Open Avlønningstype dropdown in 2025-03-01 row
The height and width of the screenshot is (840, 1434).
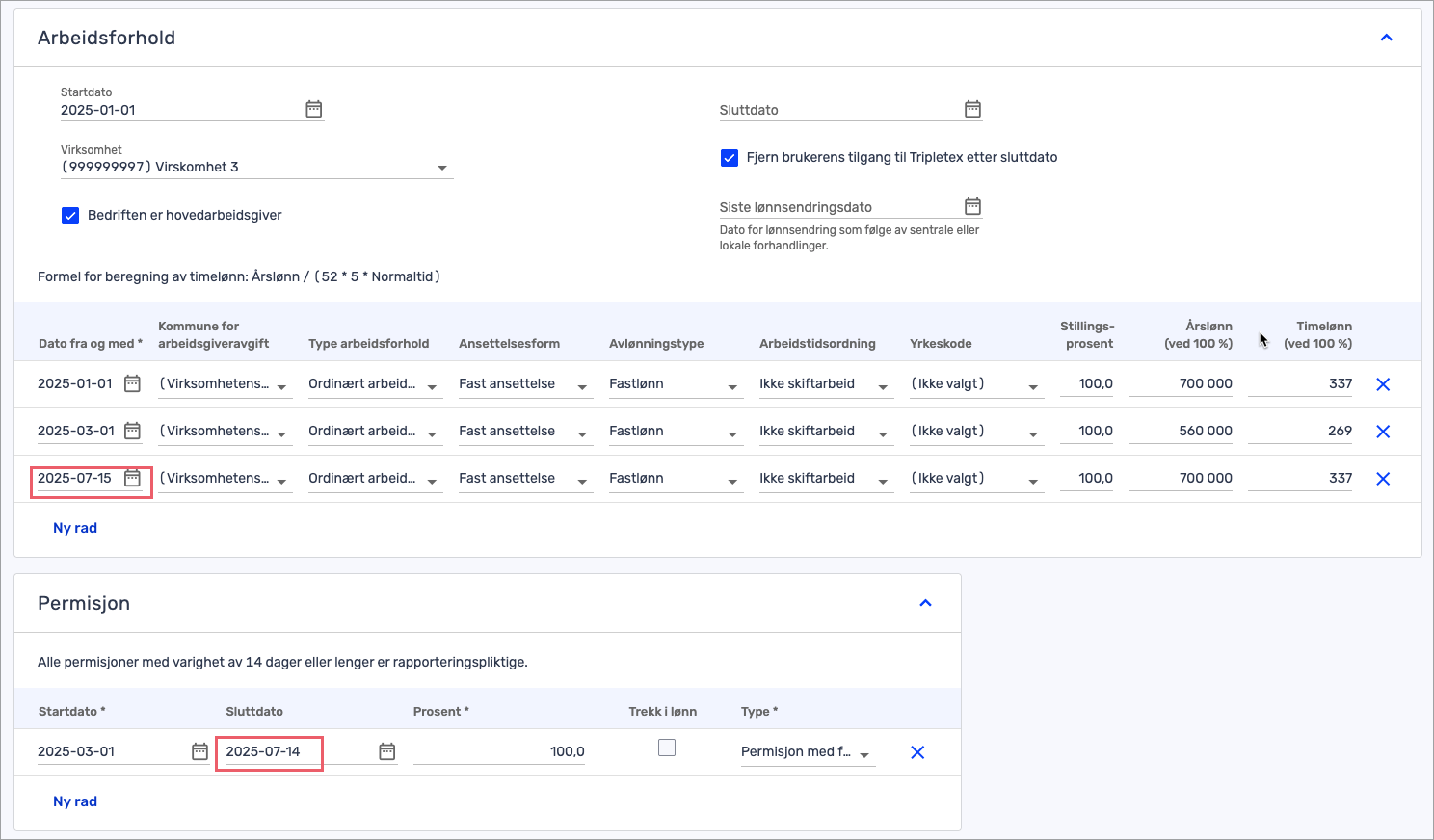677,432
